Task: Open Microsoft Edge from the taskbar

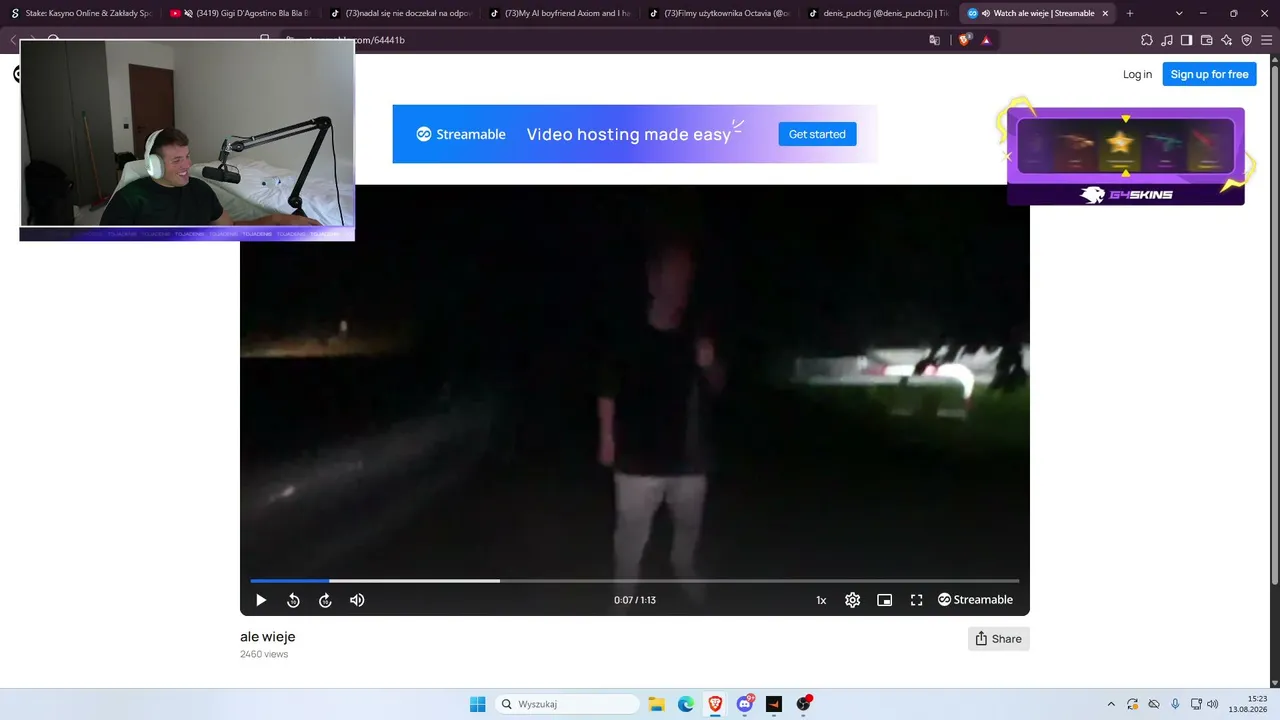Action: 686,704
